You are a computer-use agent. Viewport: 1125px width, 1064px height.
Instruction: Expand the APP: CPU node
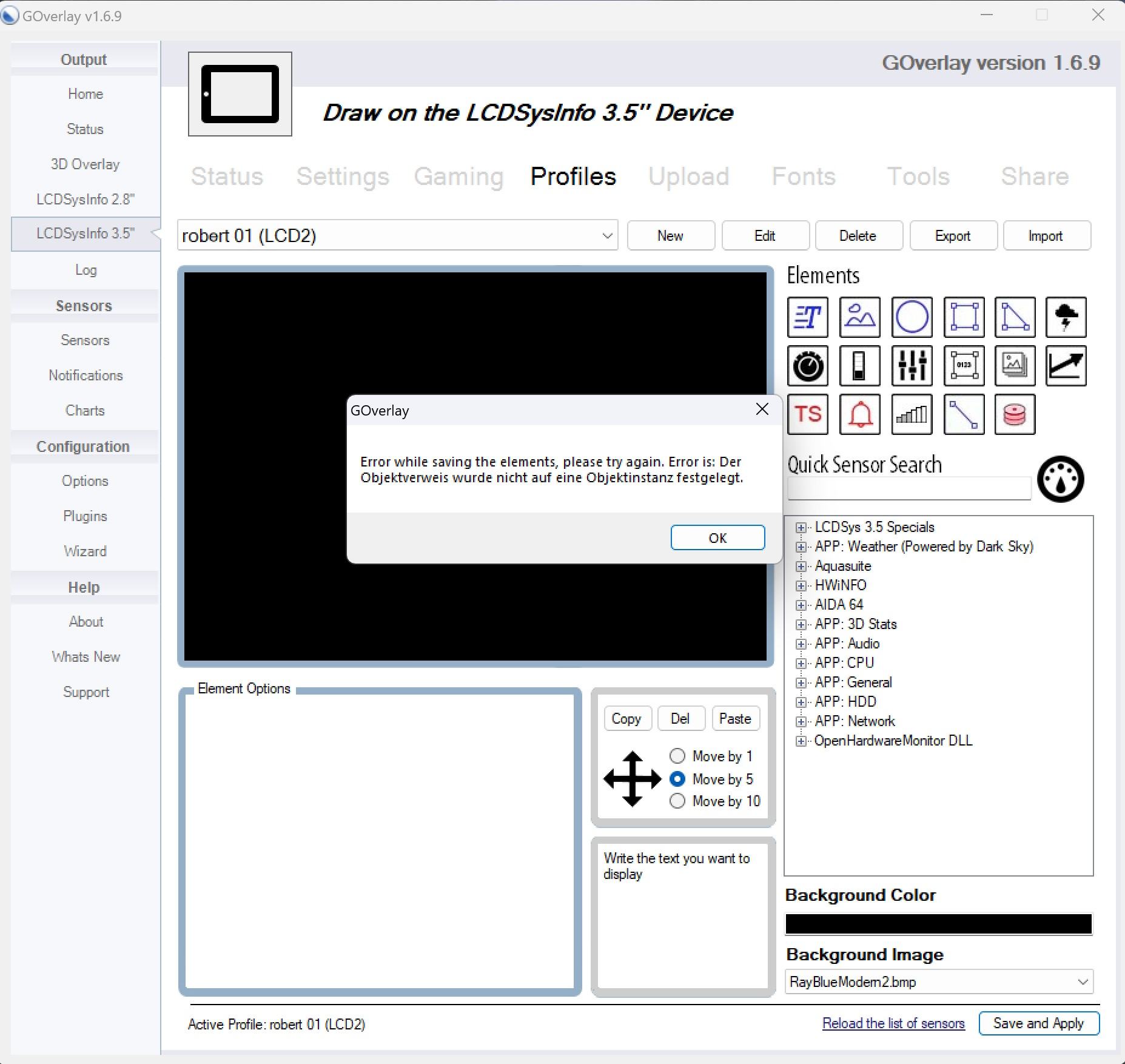coord(801,663)
